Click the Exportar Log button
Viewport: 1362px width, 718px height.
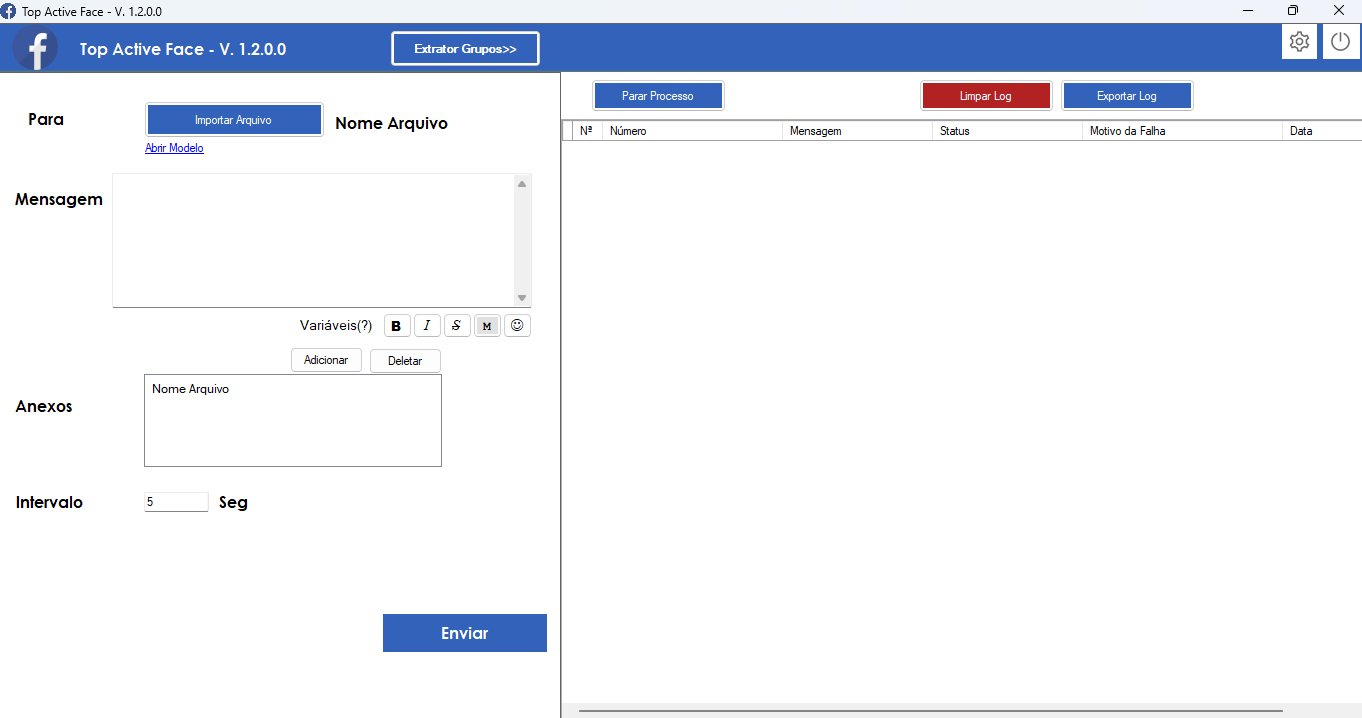coord(1127,96)
